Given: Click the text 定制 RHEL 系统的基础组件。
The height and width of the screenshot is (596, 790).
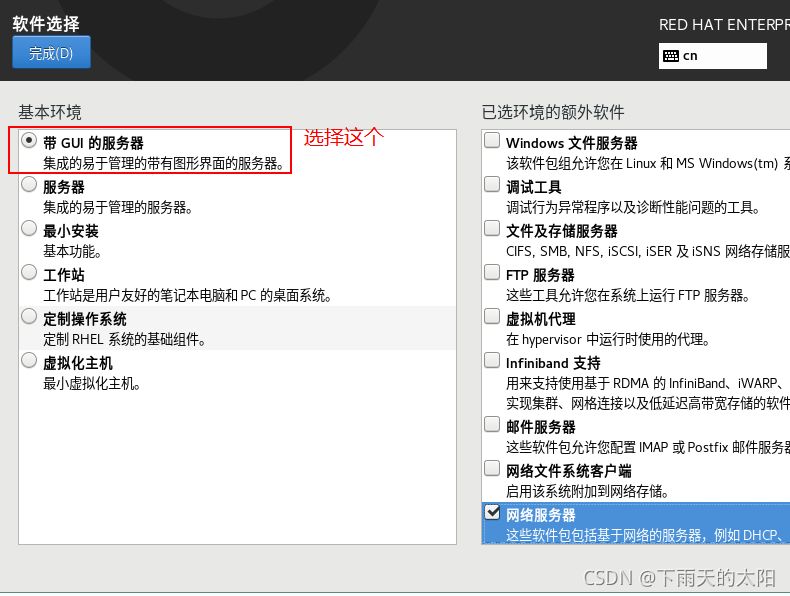Looking at the screenshot, I should 124,340.
